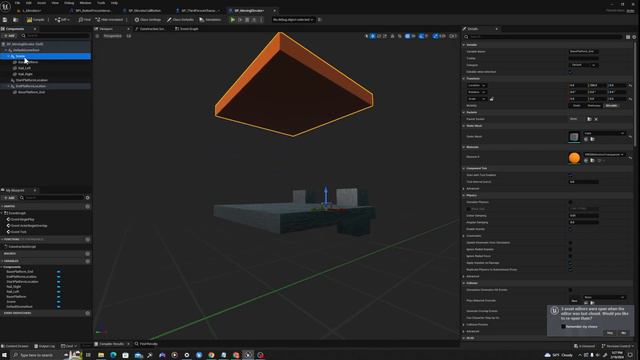This screenshot has width=640, height=360.
Task: Open the File menu
Action: tap(17, 3)
